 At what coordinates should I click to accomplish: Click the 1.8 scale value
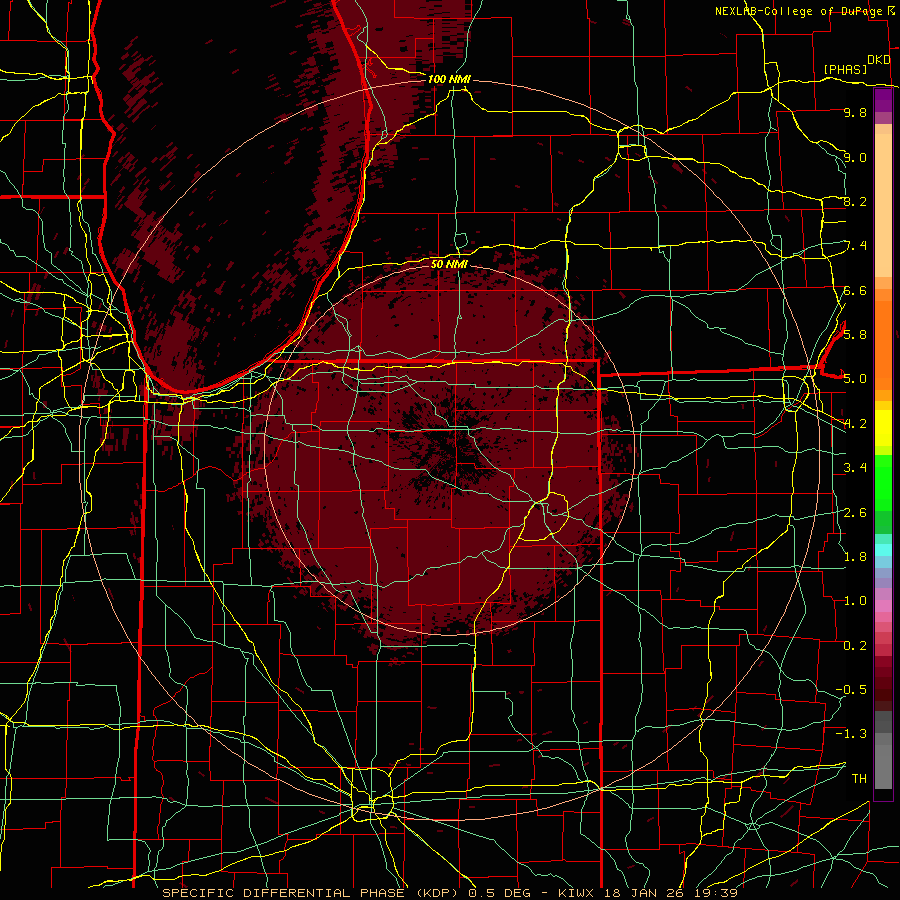855,556
